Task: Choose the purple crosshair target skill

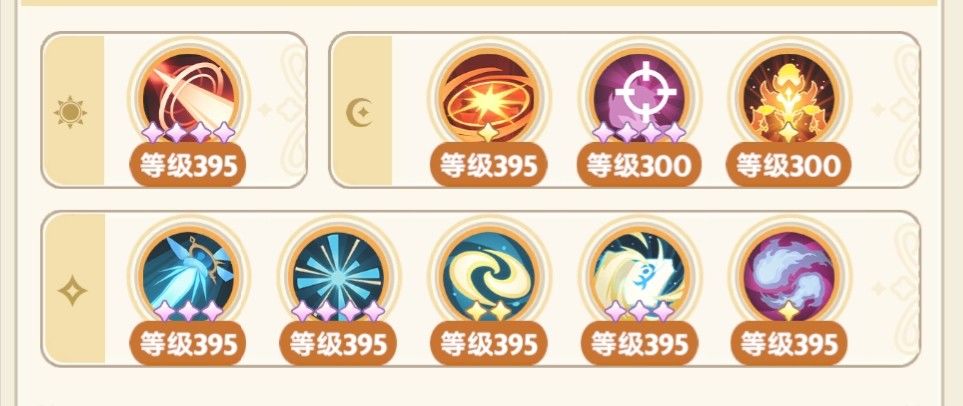Action: tap(639, 98)
